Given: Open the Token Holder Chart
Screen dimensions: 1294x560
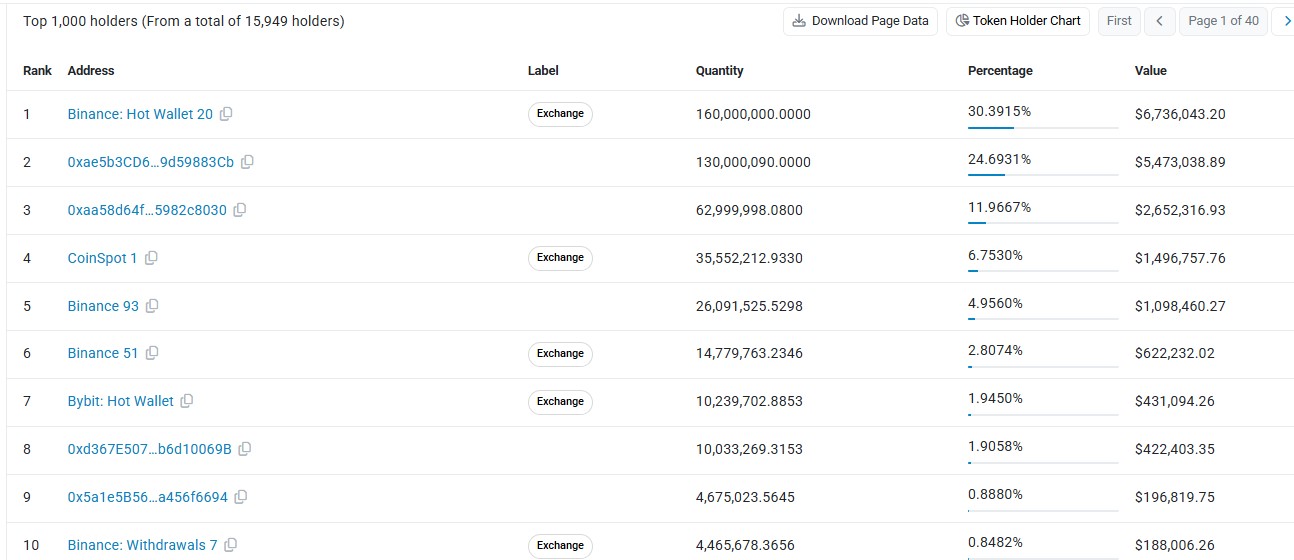Looking at the screenshot, I should 1018,21.
